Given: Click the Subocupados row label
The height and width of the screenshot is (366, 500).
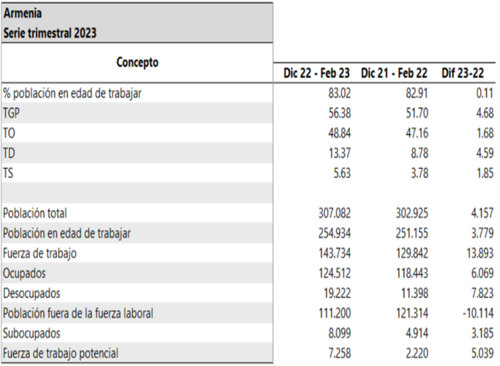Looking at the screenshot, I should tap(32, 333).
